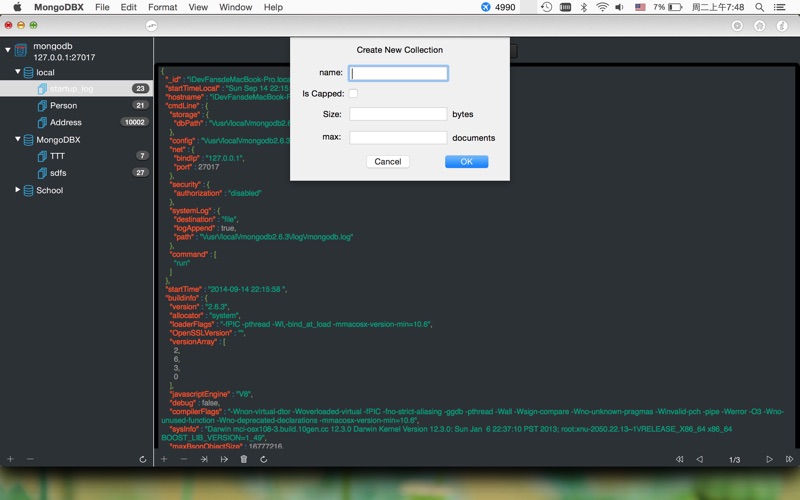Open the View menu
The image size is (800, 500).
pos(198,7)
